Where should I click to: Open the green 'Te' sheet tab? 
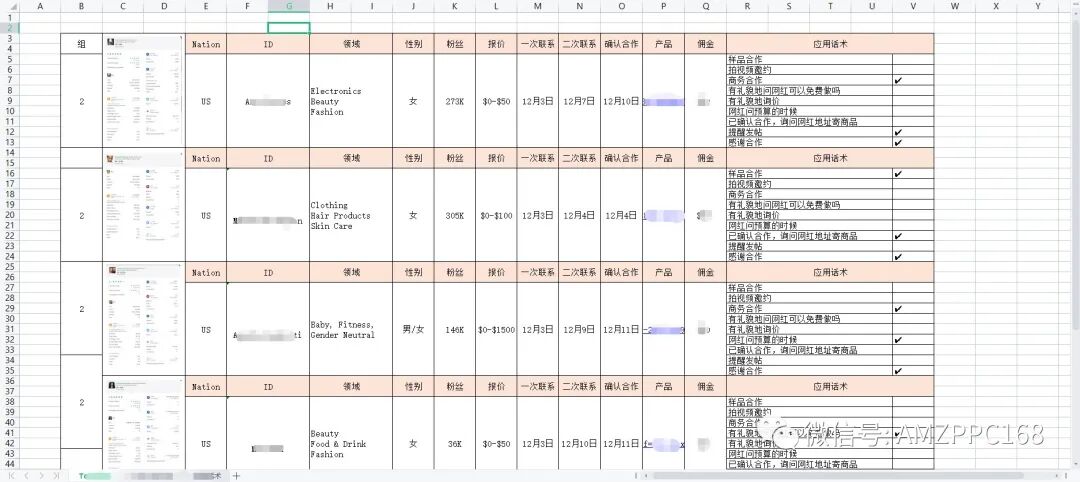[x=92, y=476]
